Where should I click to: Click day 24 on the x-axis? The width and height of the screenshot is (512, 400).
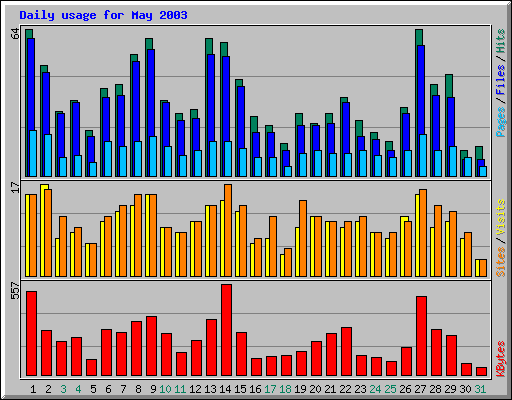tap(375, 389)
